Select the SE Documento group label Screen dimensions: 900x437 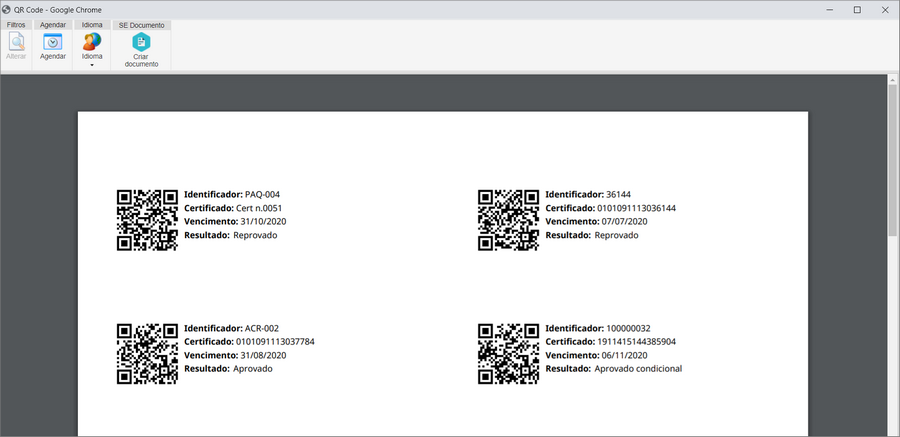click(142, 25)
